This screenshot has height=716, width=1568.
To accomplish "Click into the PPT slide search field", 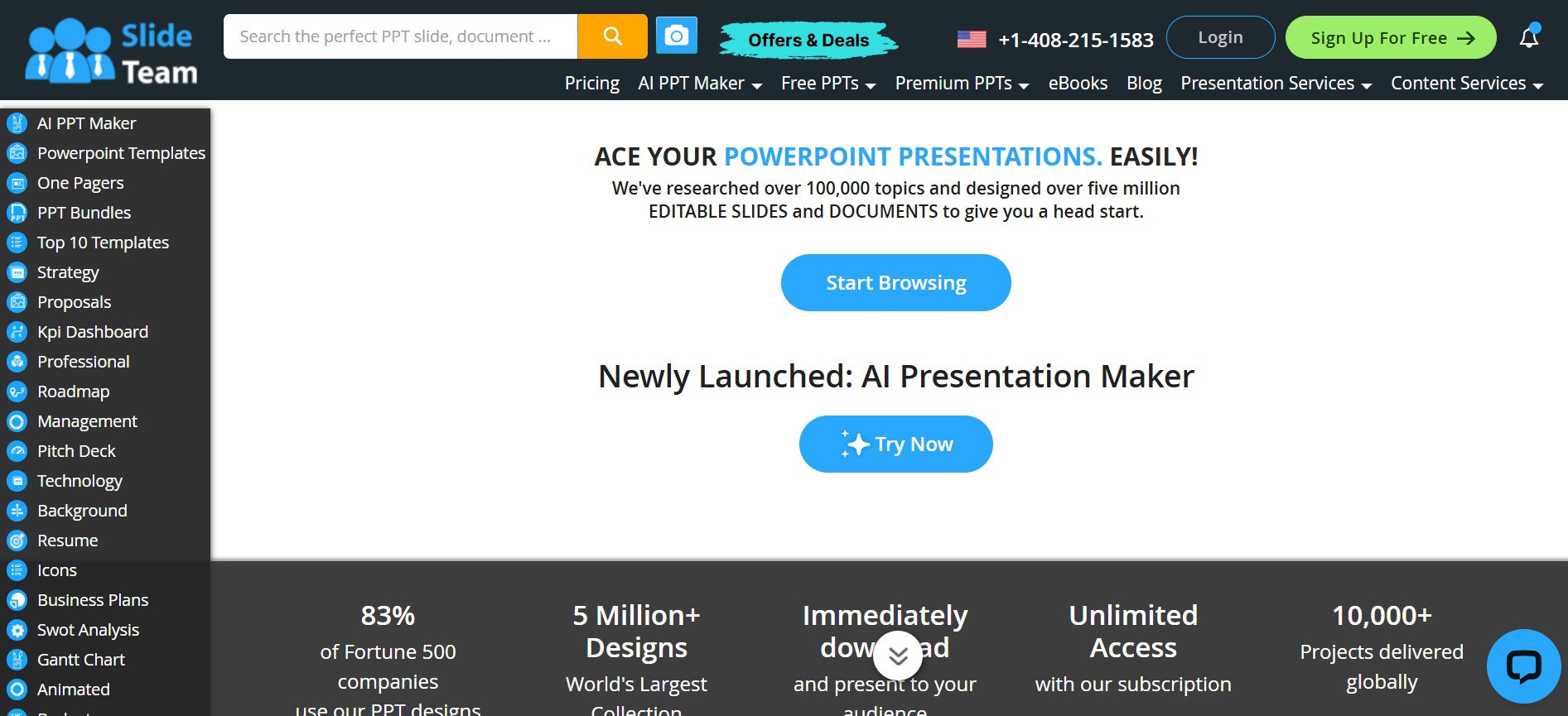I will click(399, 36).
